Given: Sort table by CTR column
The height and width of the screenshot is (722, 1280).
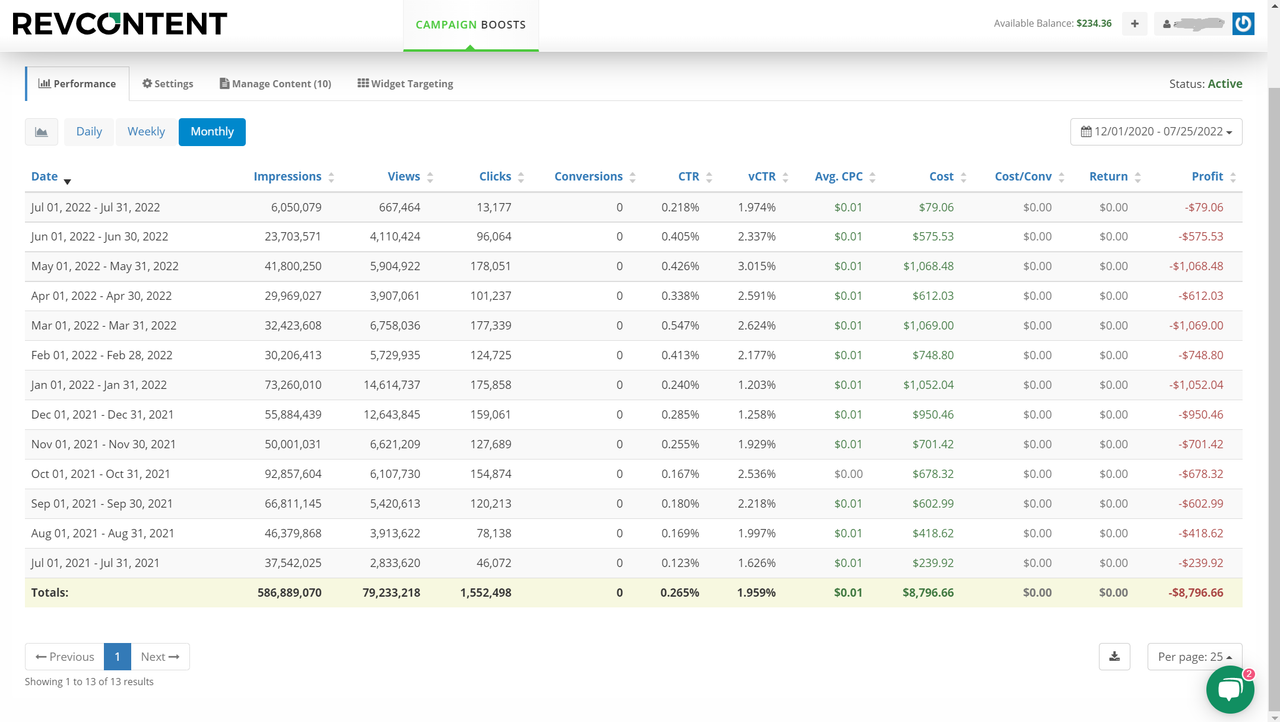Looking at the screenshot, I should point(695,177).
